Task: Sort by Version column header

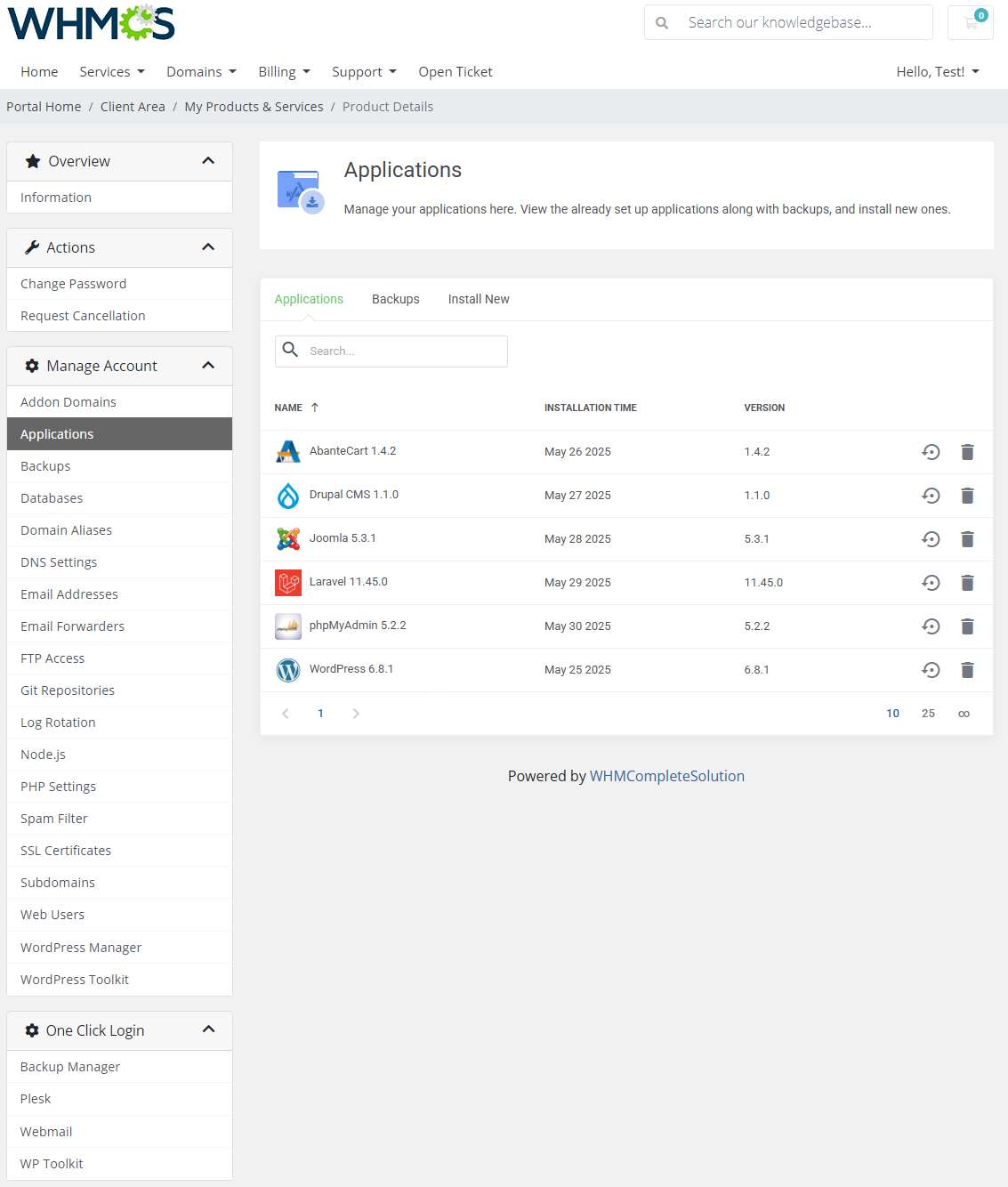Action: [x=764, y=408]
